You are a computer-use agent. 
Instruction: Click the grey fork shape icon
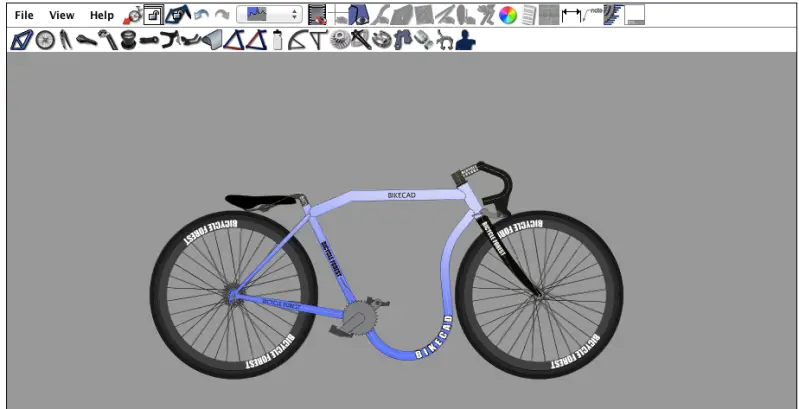(x=380, y=15)
